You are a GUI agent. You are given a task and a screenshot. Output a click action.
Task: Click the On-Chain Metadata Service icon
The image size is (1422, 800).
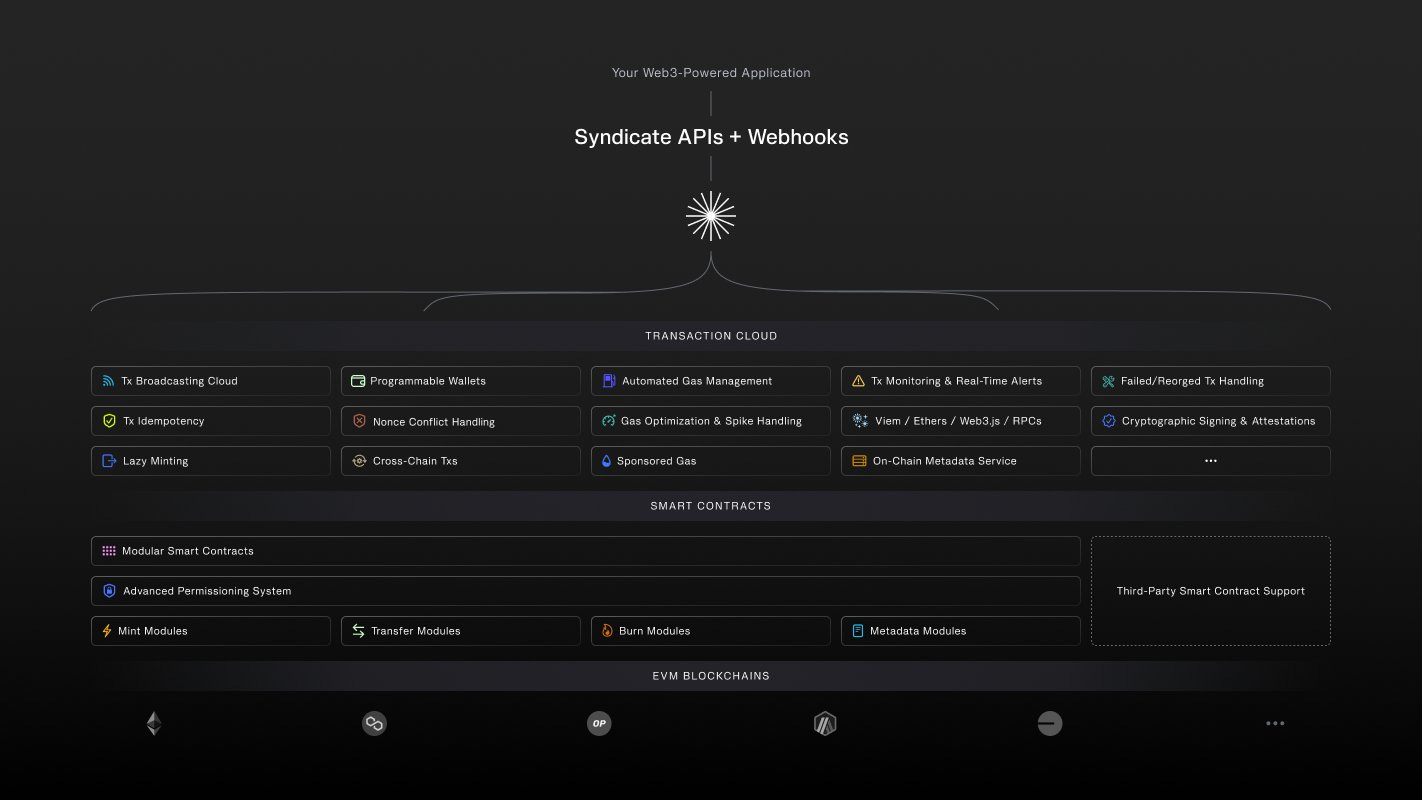(x=859, y=461)
